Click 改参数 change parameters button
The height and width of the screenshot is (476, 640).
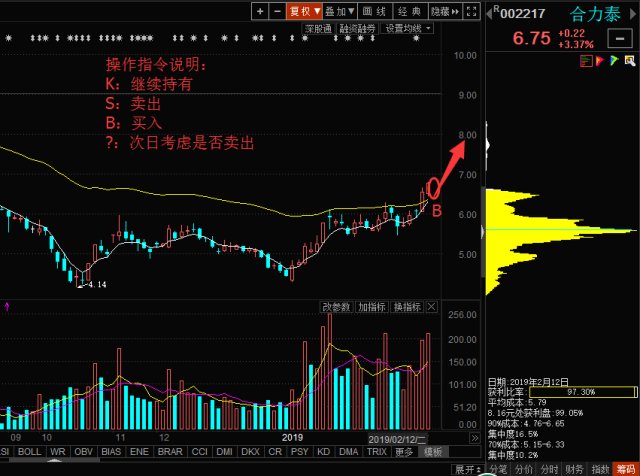pos(336,307)
